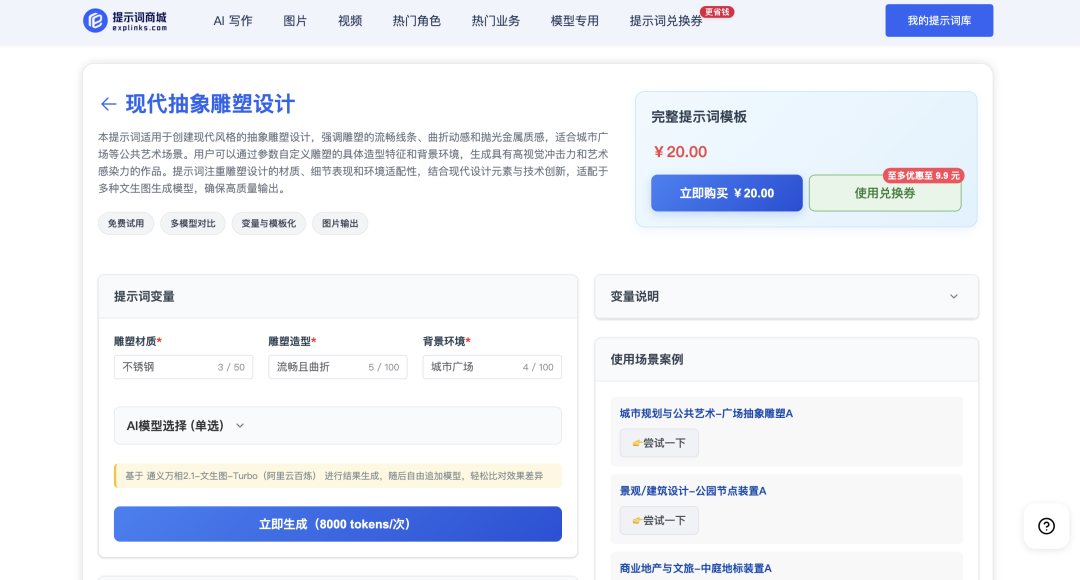Open the 图片 menu
The width and height of the screenshot is (1080, 580).
pos(295,21)
